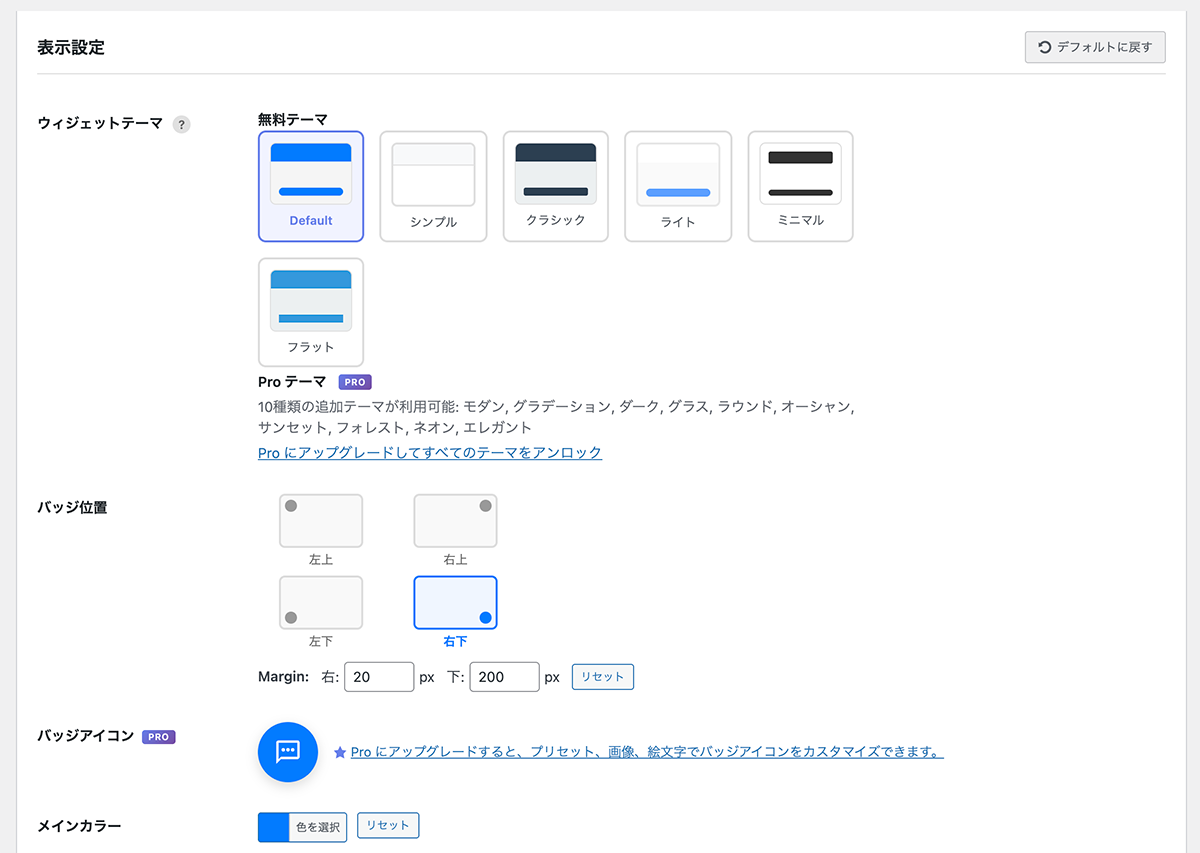Switch badge position to 左下

(321, 602)
